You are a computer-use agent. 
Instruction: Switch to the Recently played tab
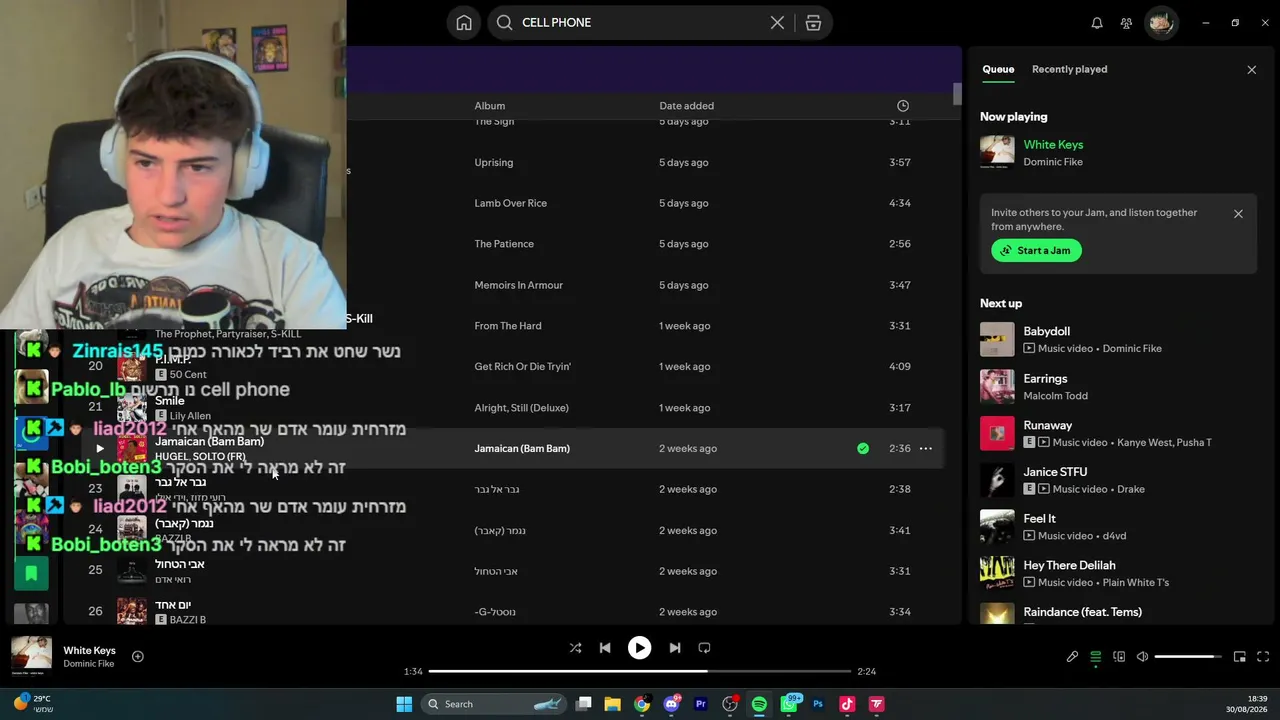point(1069,69)
